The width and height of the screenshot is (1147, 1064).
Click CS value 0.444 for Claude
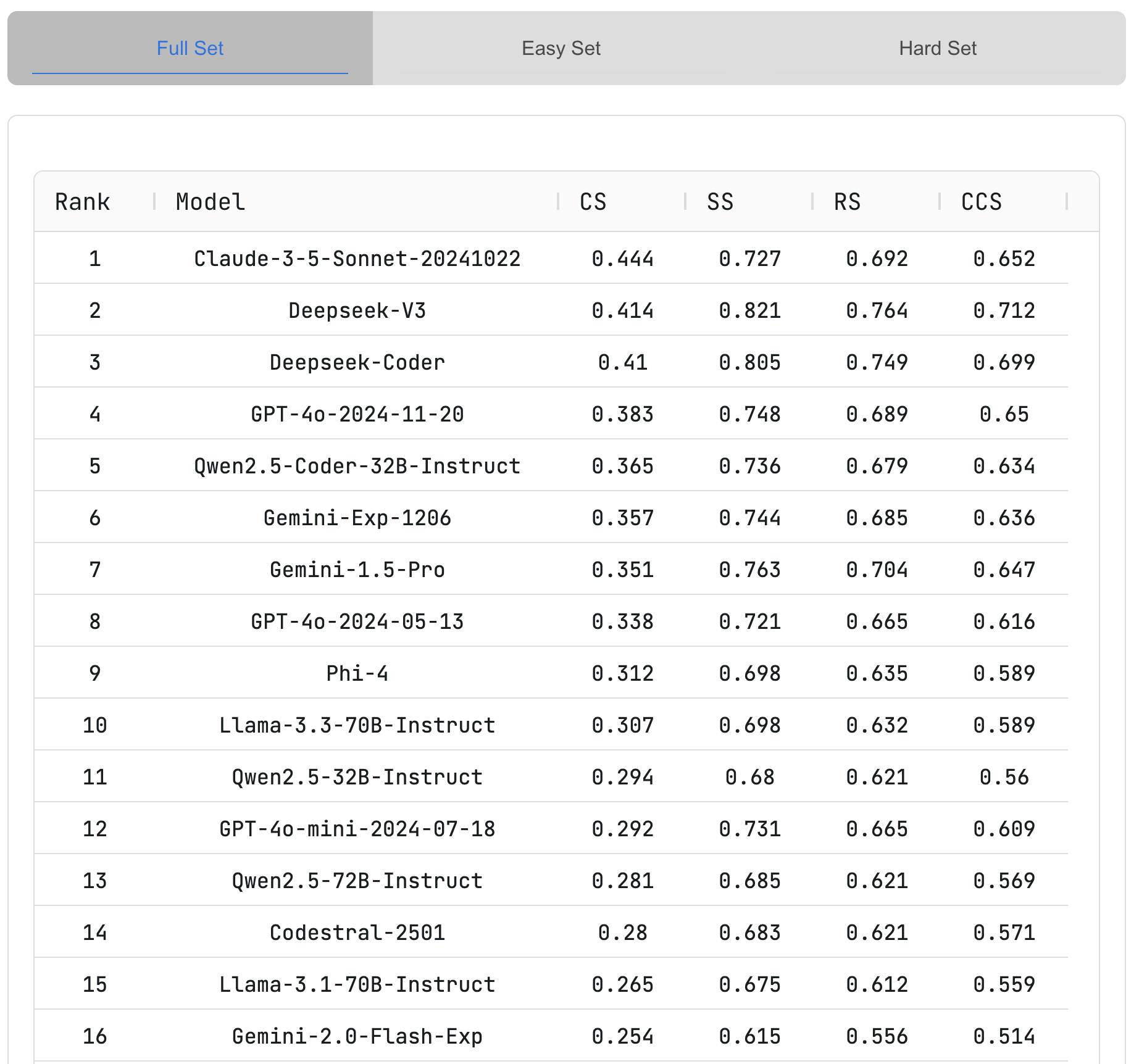point(623,259)
